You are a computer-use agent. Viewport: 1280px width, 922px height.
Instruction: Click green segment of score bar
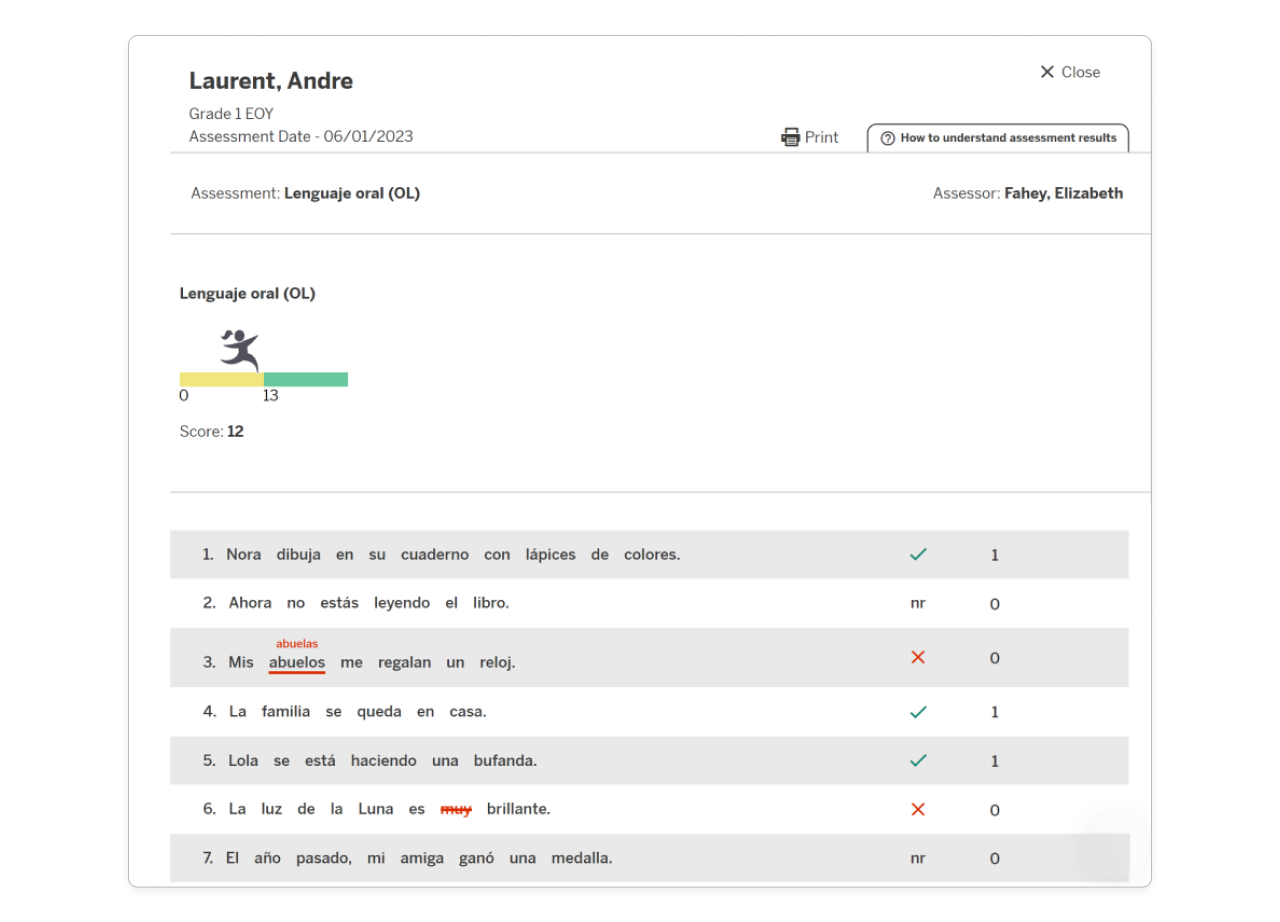click(x=306, y=379)
